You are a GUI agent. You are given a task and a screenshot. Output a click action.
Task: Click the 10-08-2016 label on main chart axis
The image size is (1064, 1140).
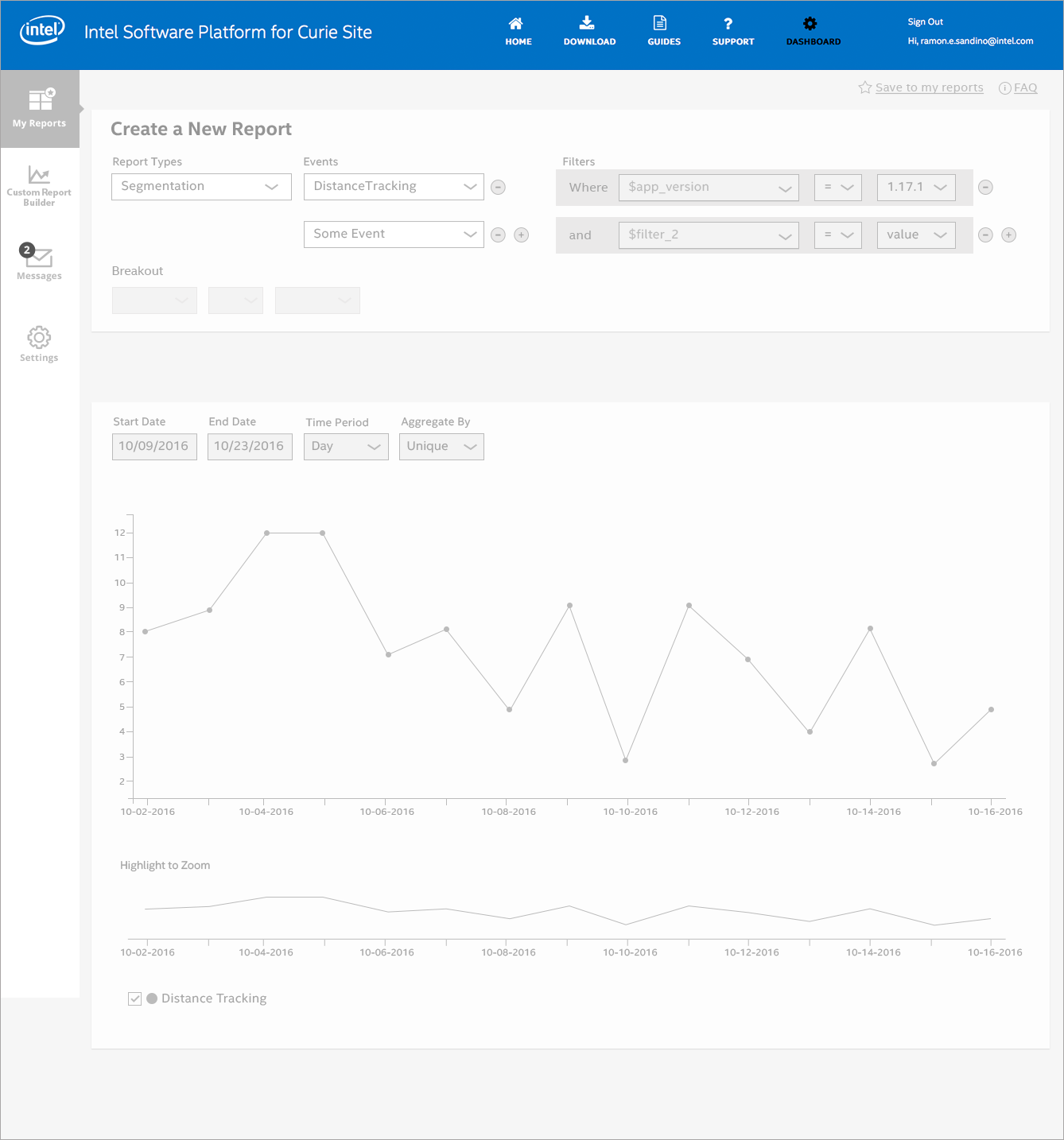pos(509,812)
